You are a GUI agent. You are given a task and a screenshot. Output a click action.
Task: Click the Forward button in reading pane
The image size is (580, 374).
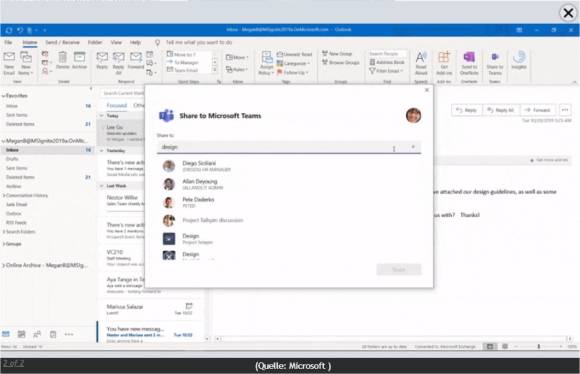pos(538,110)
